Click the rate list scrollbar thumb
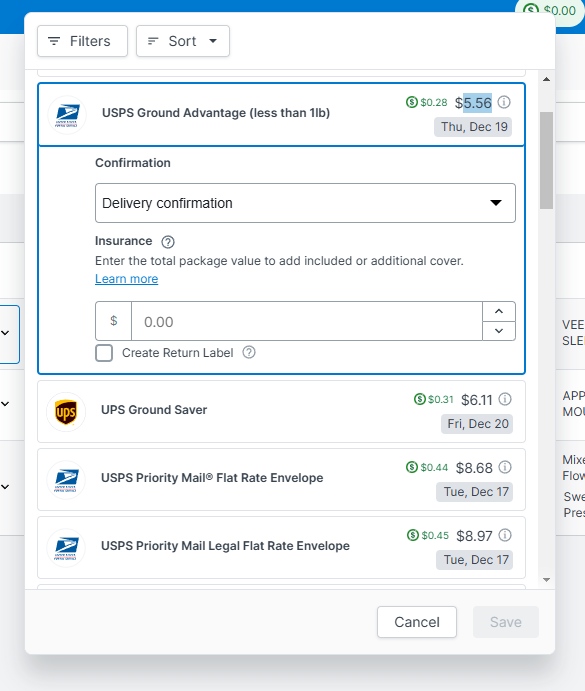Screen dimensions: 585x691 tap(547, 160)
